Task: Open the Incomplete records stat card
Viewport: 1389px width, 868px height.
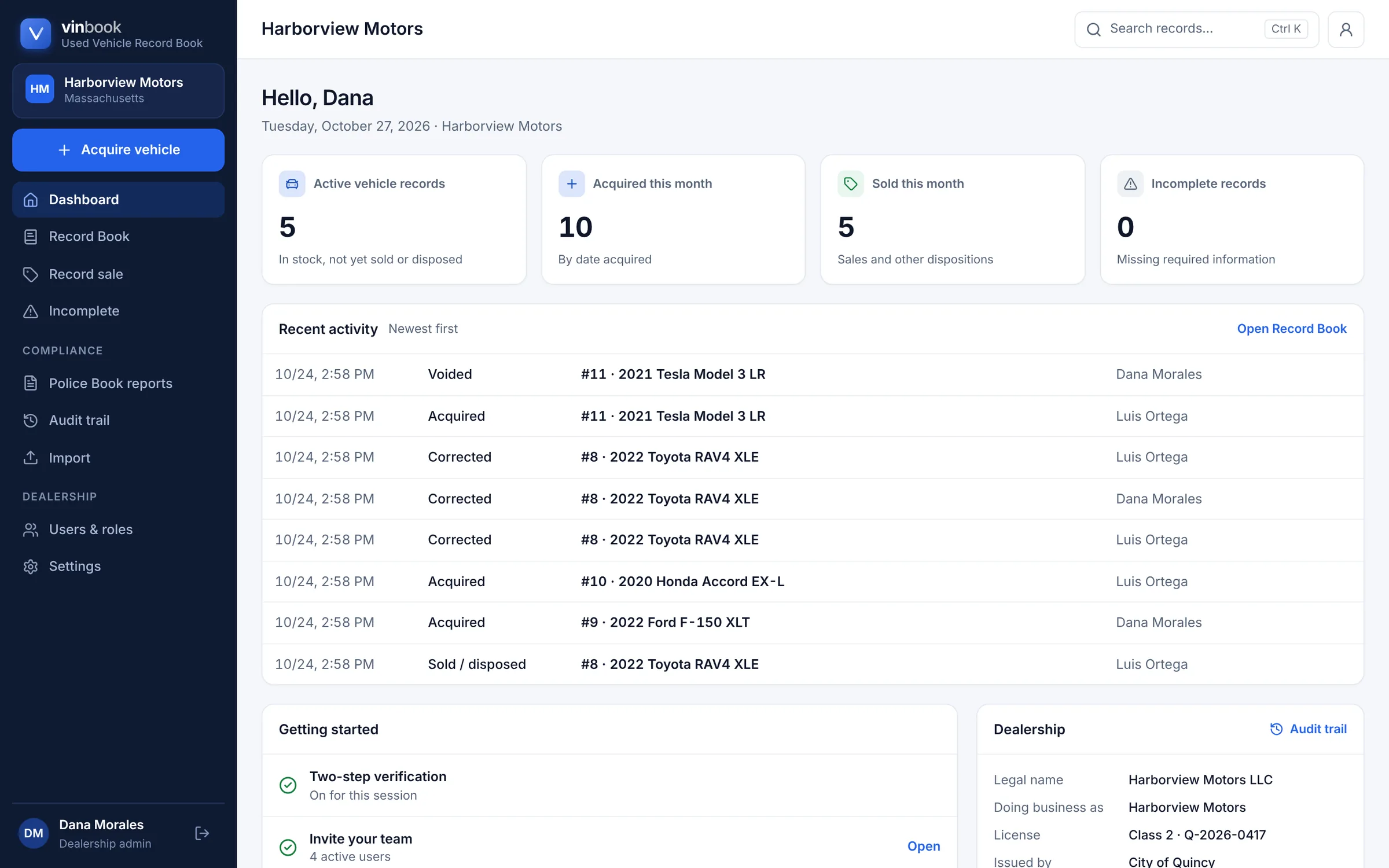Action: point(1232,219)
